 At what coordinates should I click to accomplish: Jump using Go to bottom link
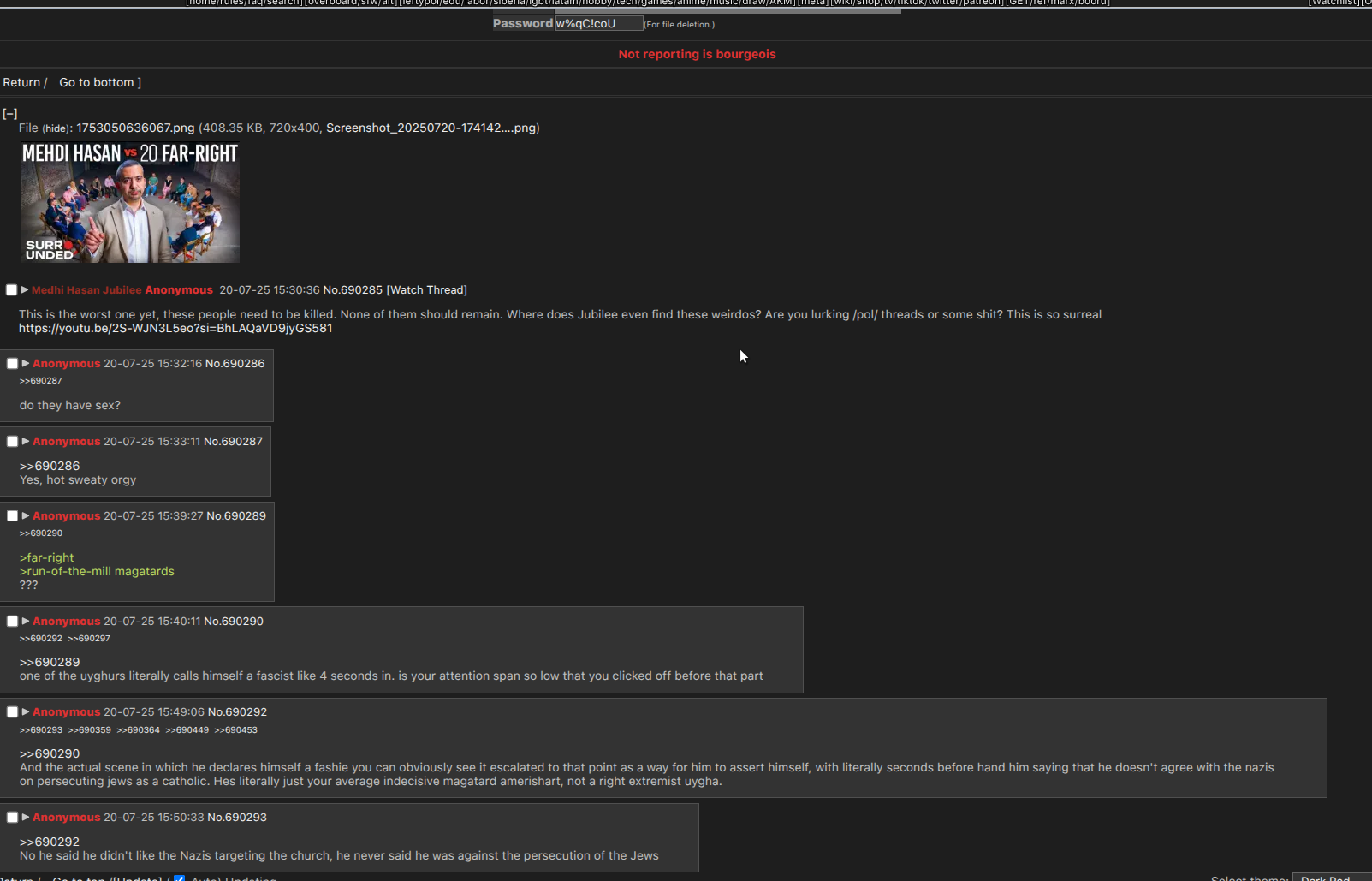pyautogui.click(x=97, y=82)
